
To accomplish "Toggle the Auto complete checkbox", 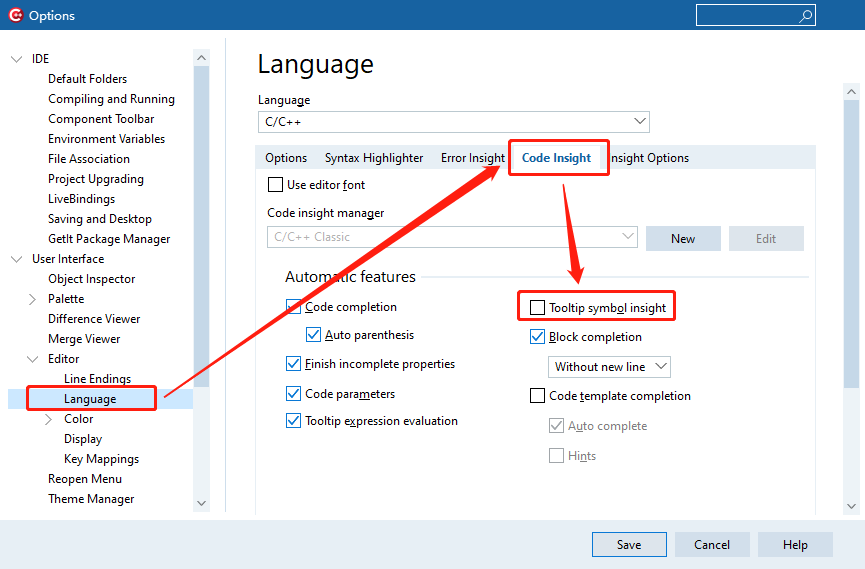I will click(557, 426).
